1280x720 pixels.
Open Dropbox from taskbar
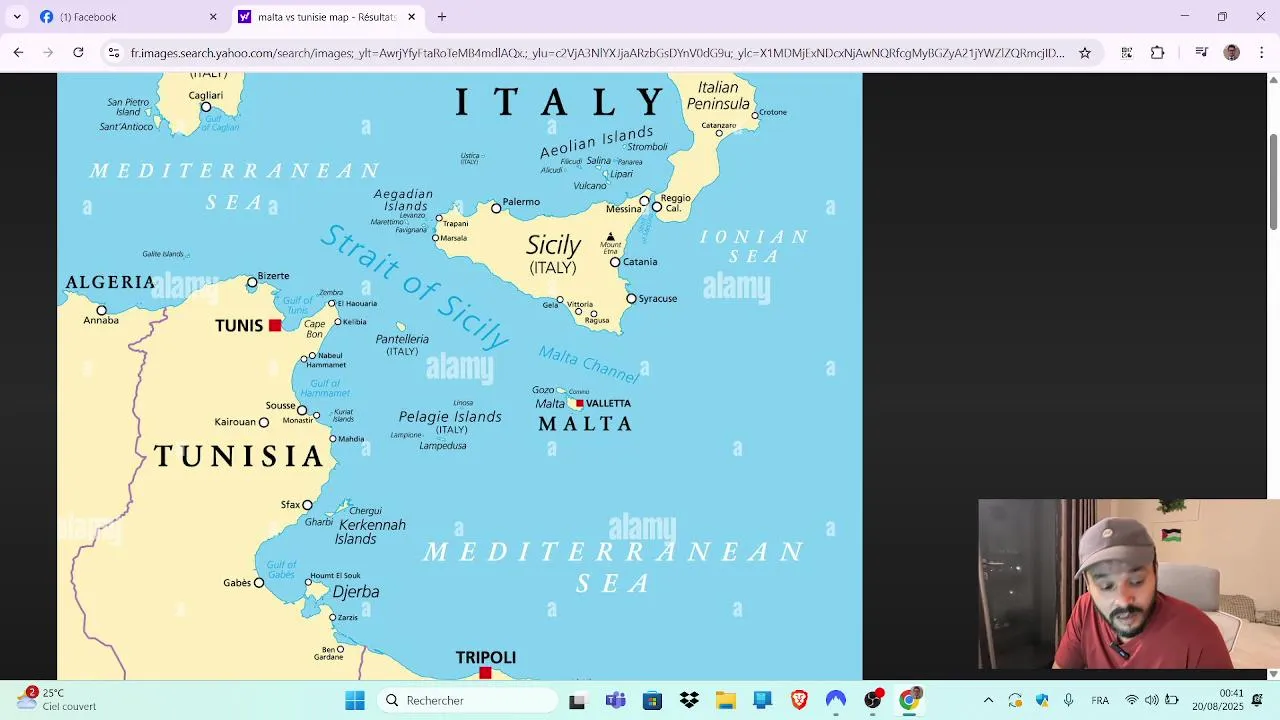[x=689, y=700]
